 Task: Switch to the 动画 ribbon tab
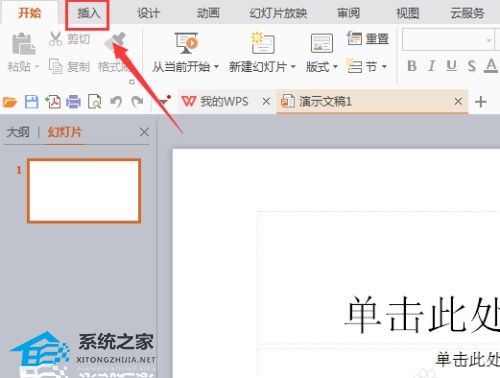208,13
